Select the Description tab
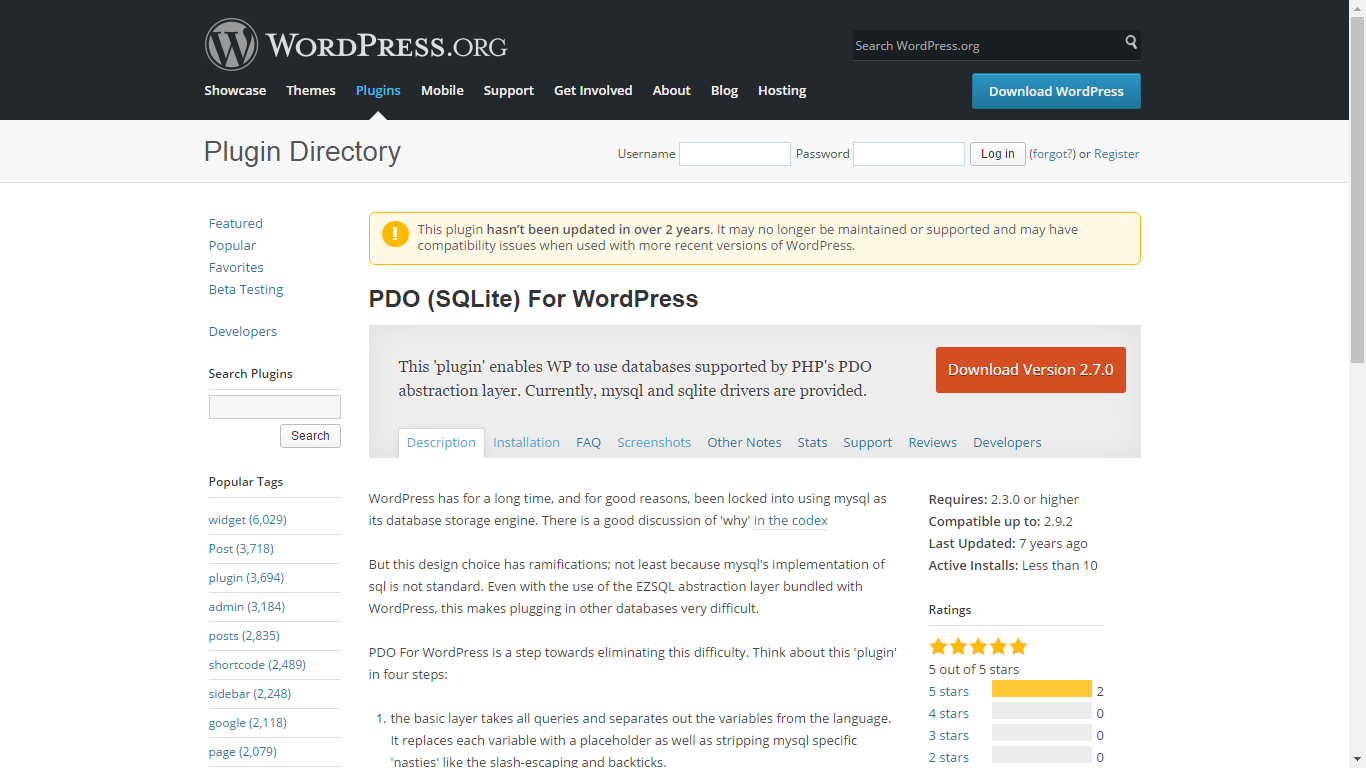The width and height of the screenshot is (1366, 768). 441,443
